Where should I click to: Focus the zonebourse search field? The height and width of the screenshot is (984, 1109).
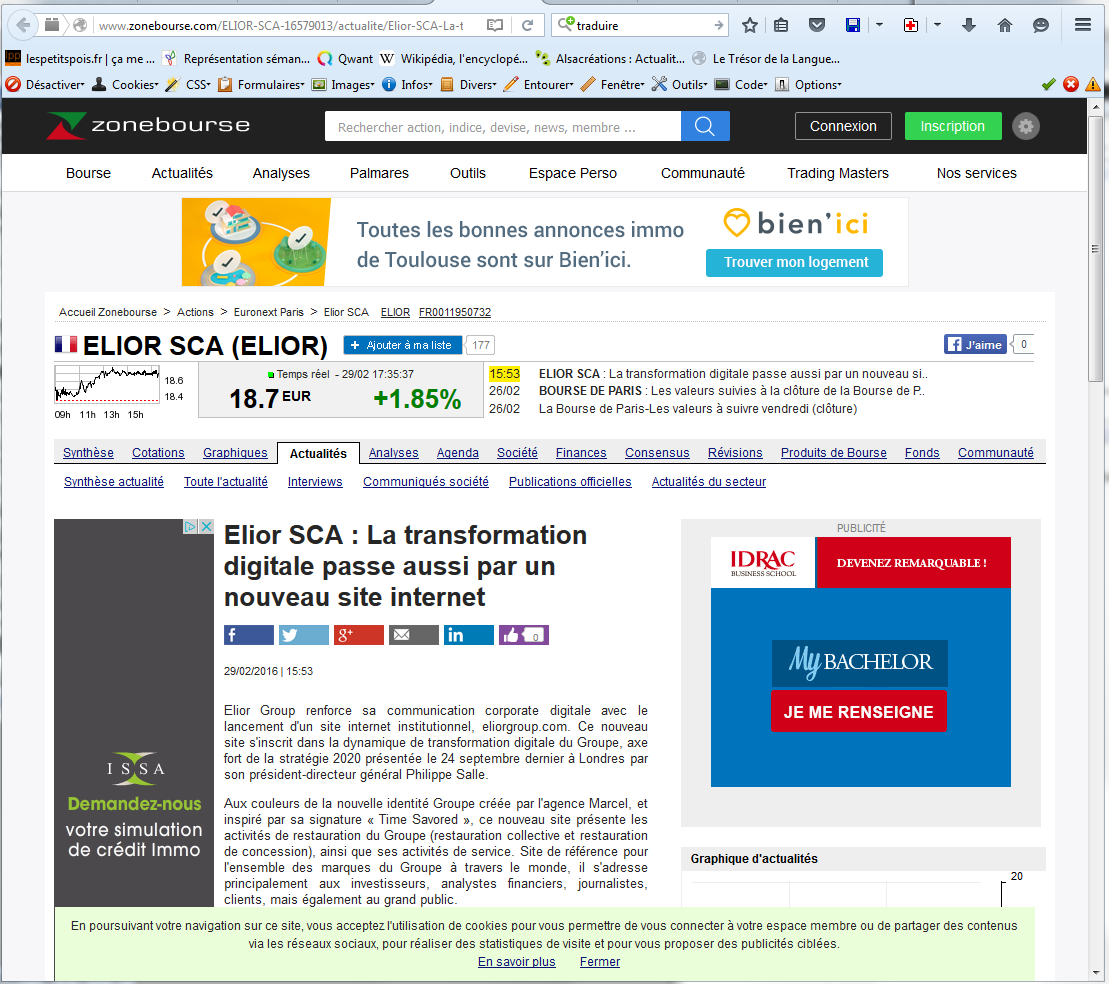point(503,127)
